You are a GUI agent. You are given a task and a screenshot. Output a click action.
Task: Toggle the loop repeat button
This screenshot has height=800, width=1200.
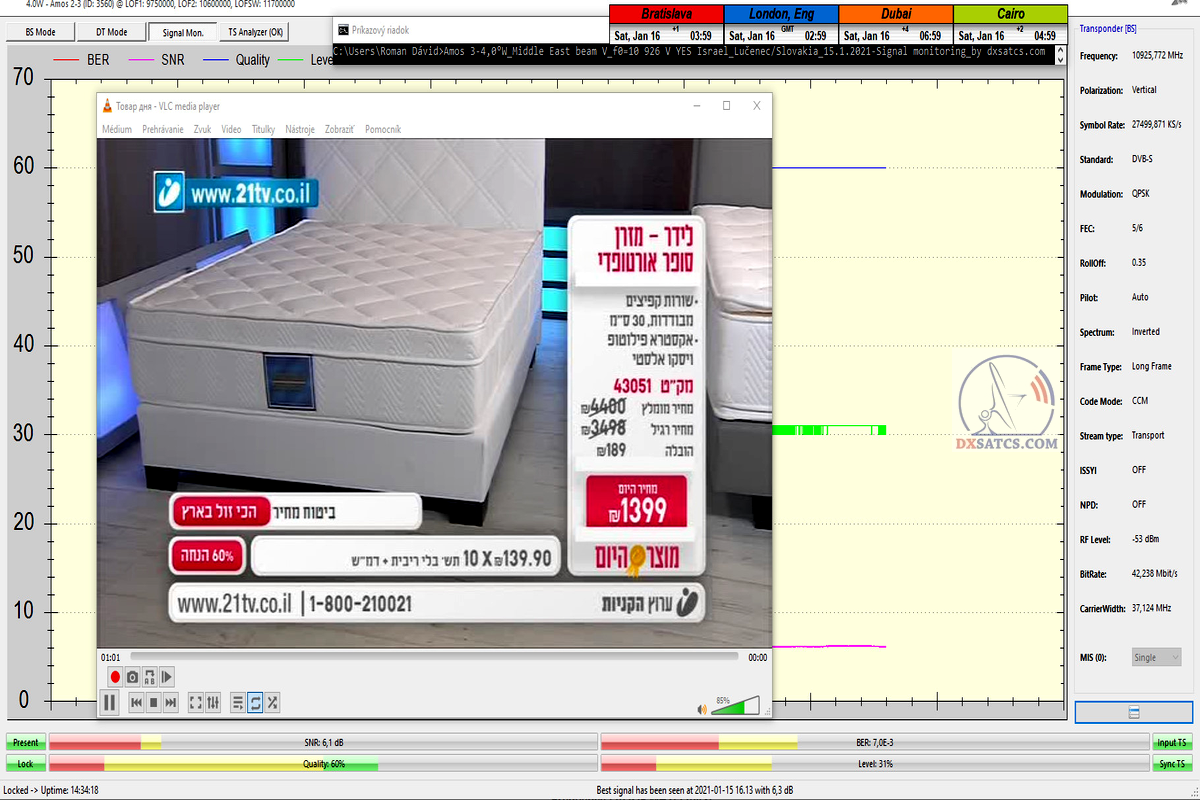pyautogui.click(x=255, y=703)
